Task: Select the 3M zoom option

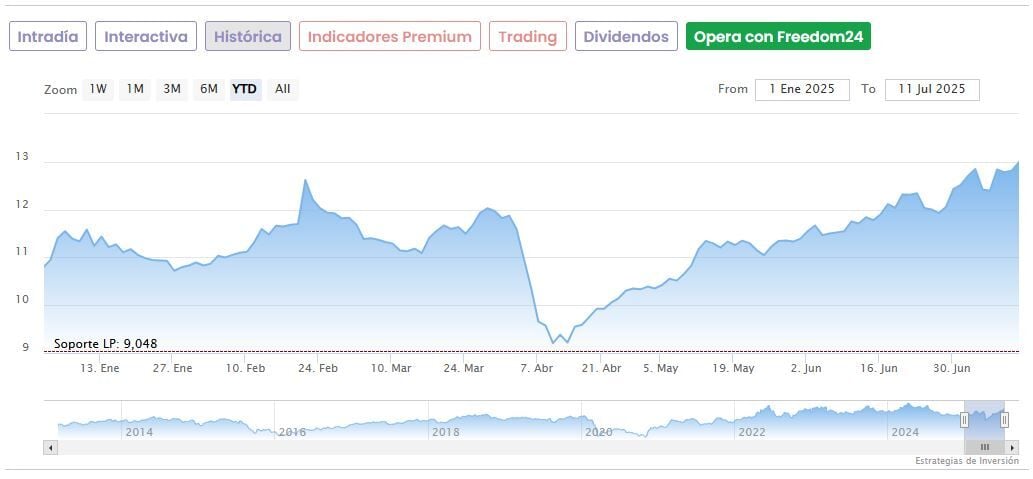Action: pyautogui.click(x=172, y=89)
